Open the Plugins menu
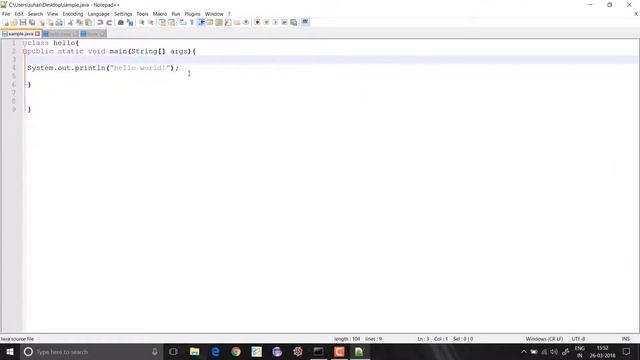This screenshot has height=360, width=640. [x=192, y=14]
